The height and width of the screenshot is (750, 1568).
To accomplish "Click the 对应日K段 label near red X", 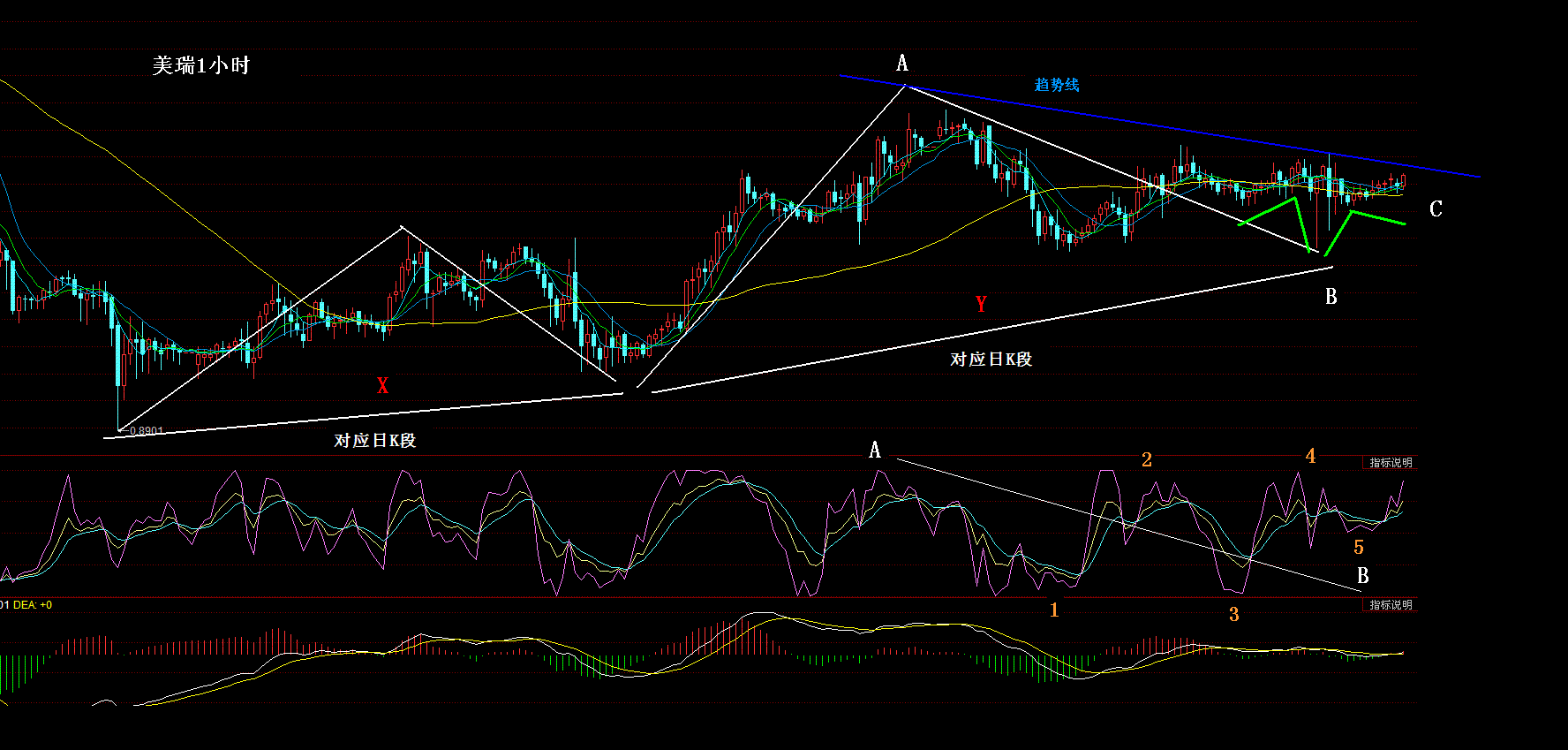I will (374, 440).
